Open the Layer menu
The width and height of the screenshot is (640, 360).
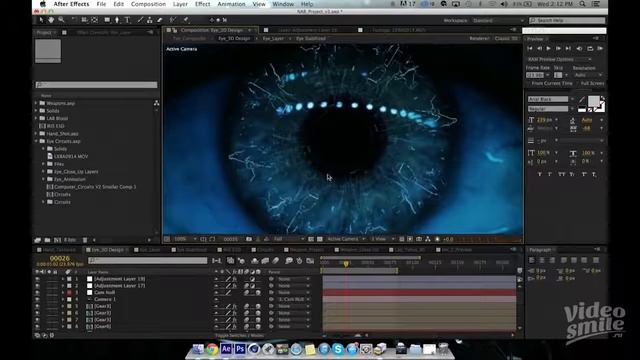[x=180, y=4]
